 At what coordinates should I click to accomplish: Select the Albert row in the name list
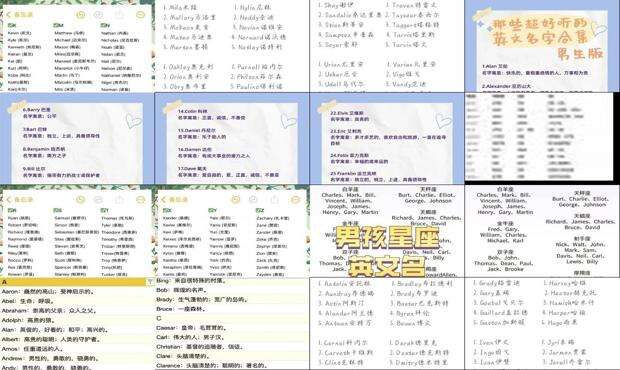pyautogui.click(x=77, y=339)
